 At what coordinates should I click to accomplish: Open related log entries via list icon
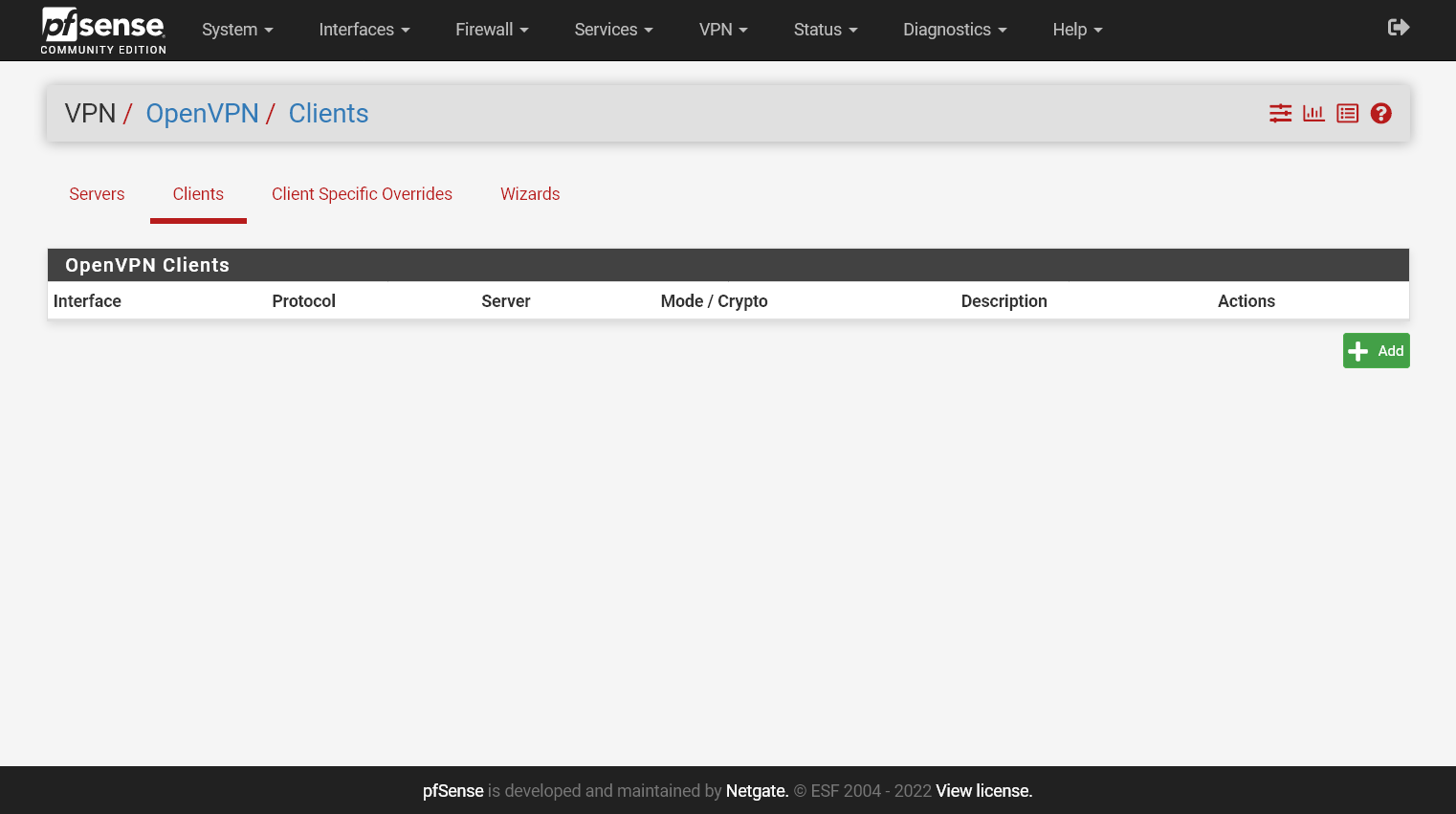click(1347, 113)
